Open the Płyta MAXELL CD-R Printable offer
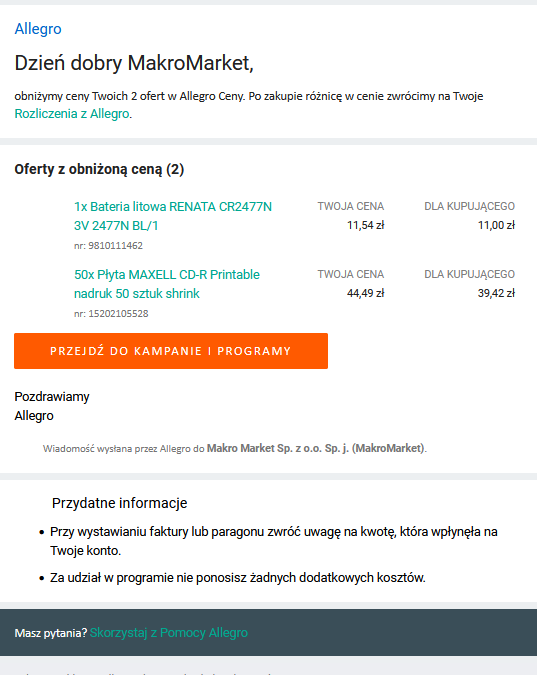The width and height of the screenshot is (537, 675). (x=167, y=284)
